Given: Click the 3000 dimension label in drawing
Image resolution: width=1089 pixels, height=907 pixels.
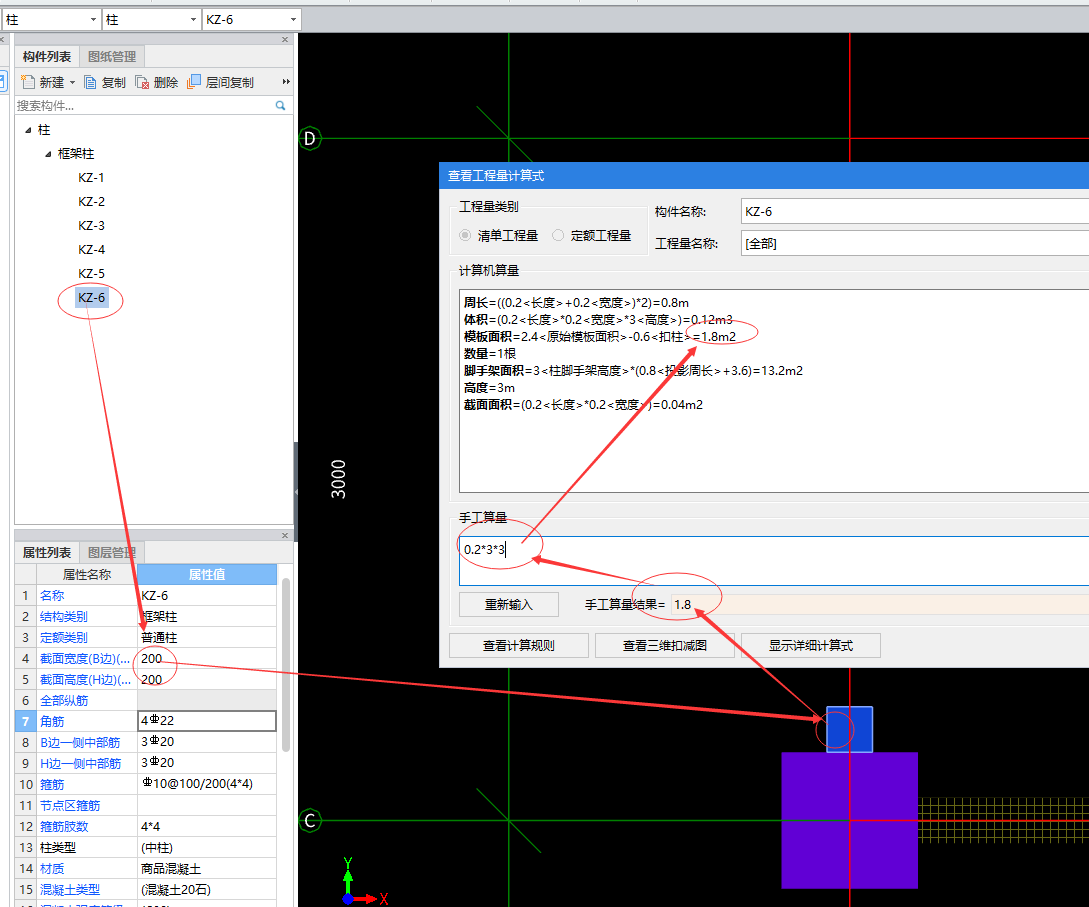Looking at the screenshot, I should point(338,479).
